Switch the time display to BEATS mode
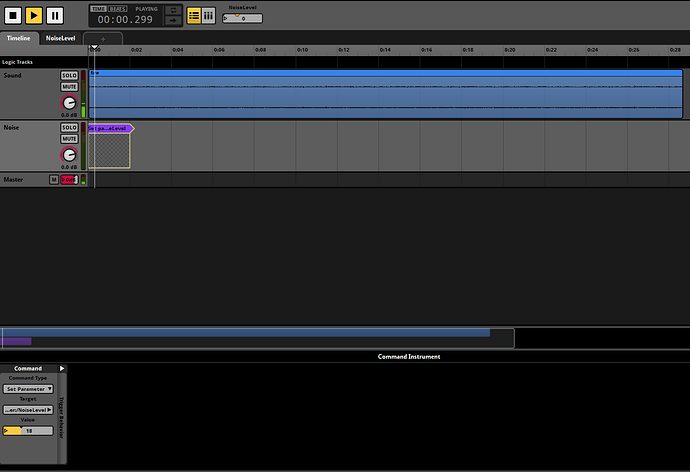 pos(117,9)
